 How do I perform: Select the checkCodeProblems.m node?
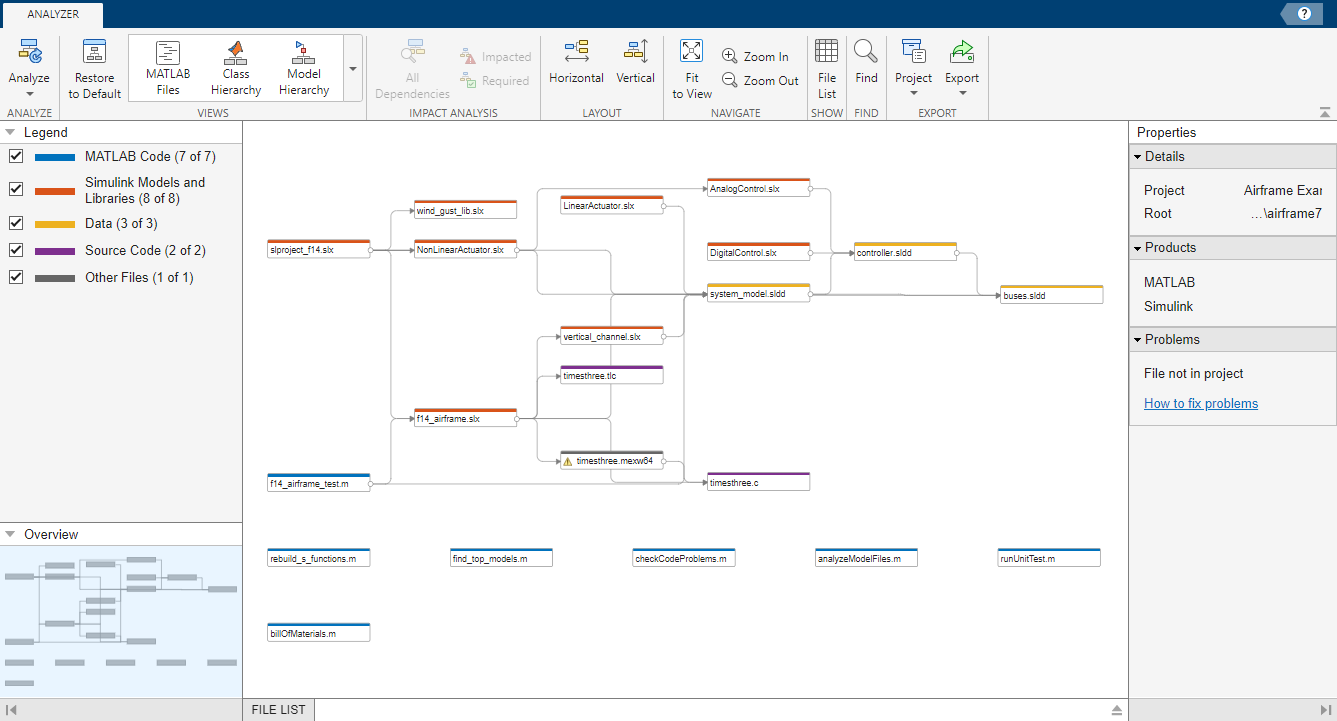[685, 558]
